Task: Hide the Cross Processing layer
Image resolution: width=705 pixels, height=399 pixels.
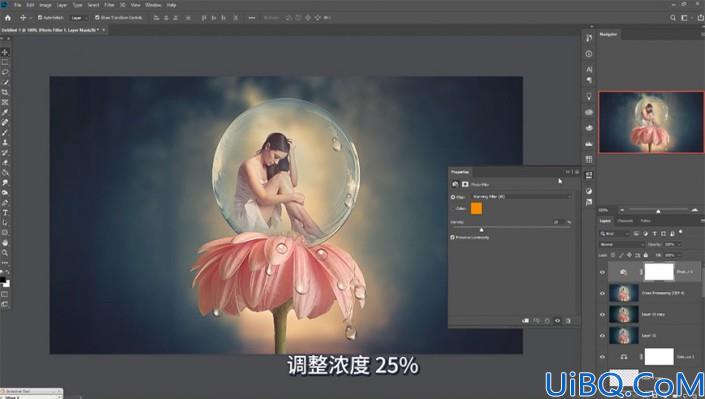Action: 602,293
